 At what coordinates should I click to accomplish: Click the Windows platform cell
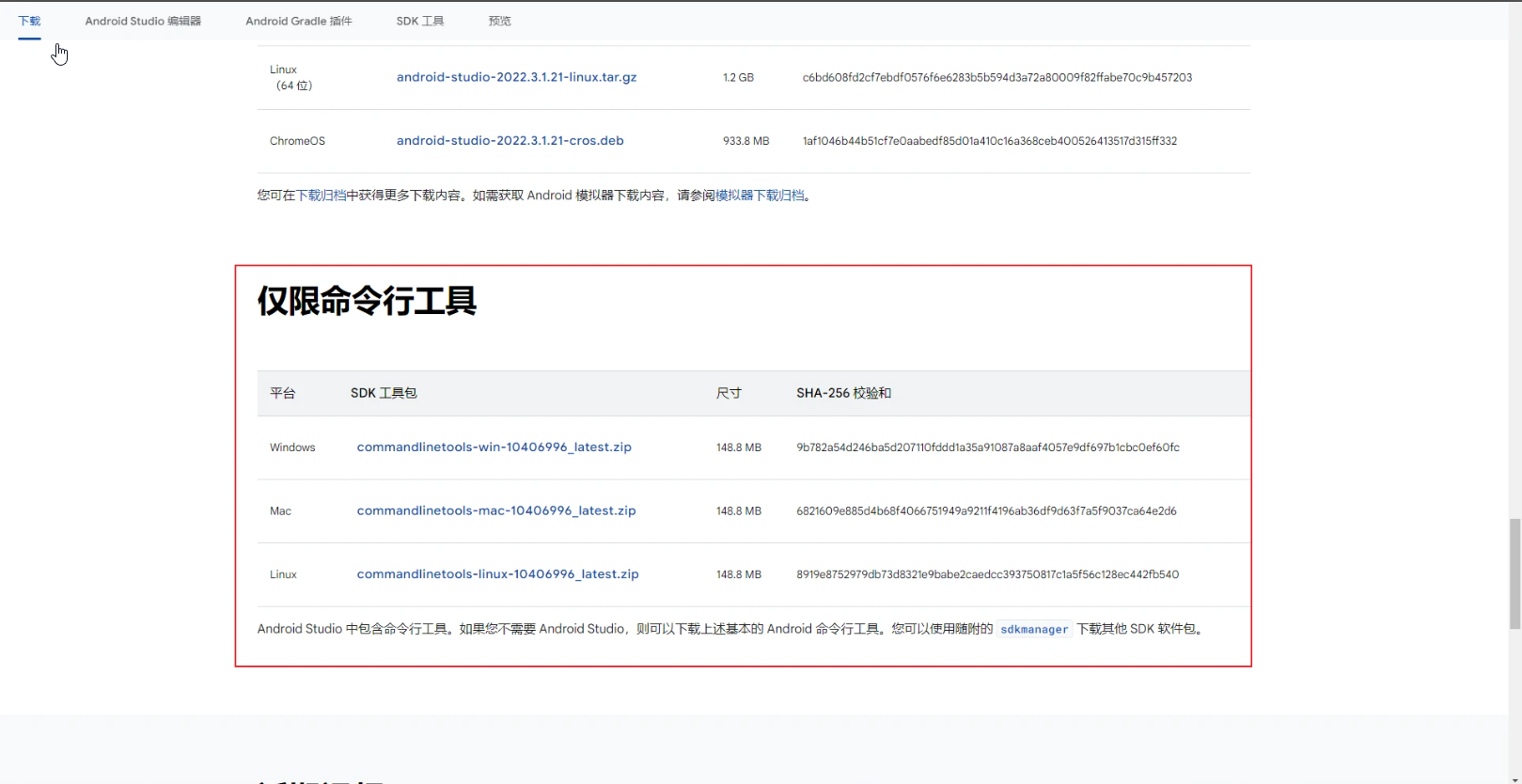point(292,447)
